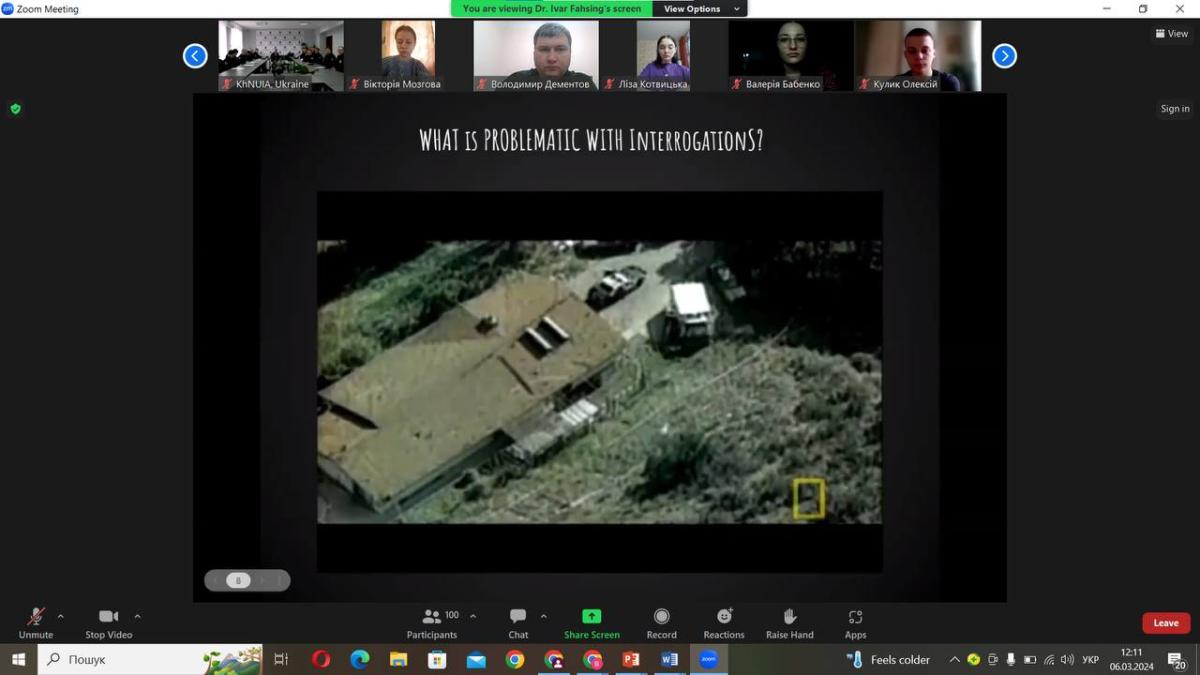Click the green Share Screen icon
Screen dimensions: 1200x675
click(592, 617)
